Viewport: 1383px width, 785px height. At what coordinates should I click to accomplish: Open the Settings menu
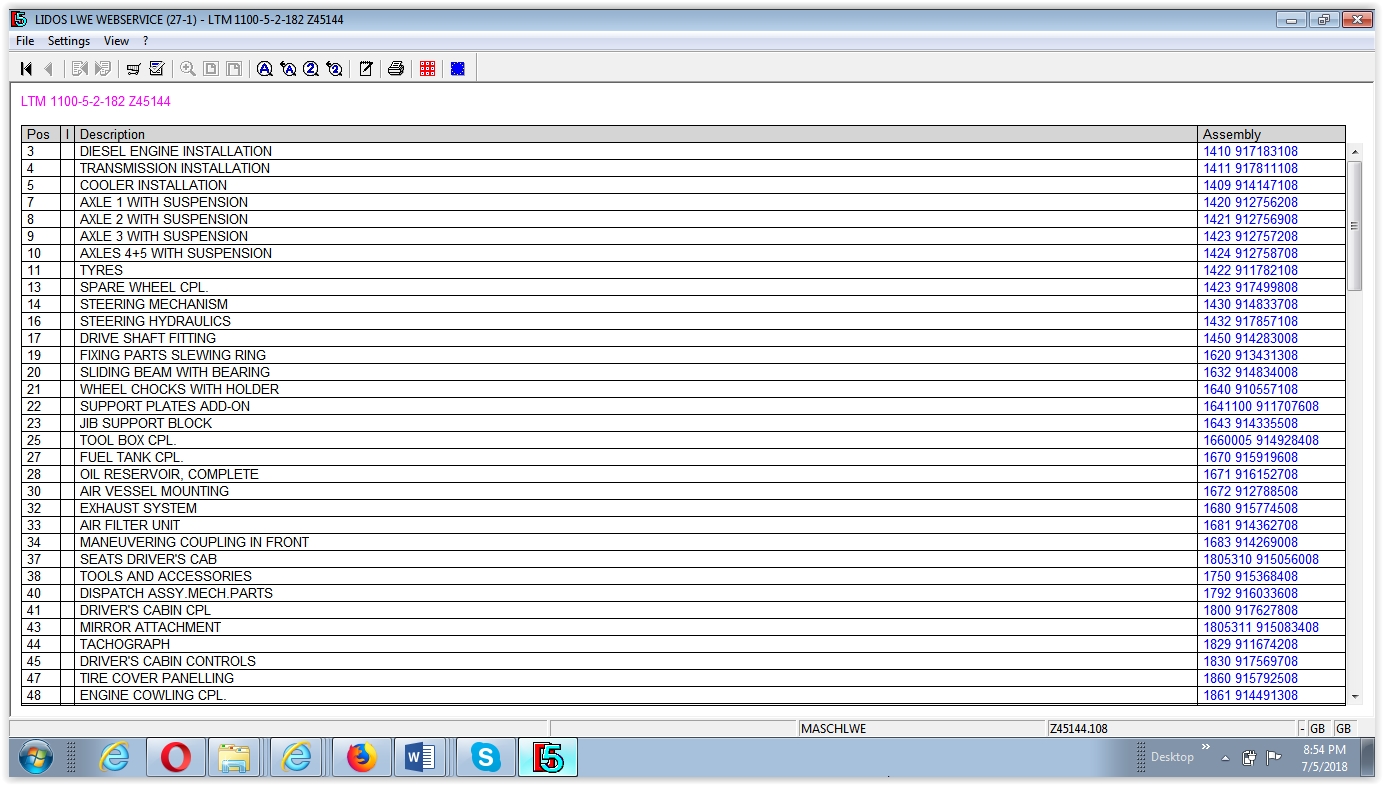69,41
